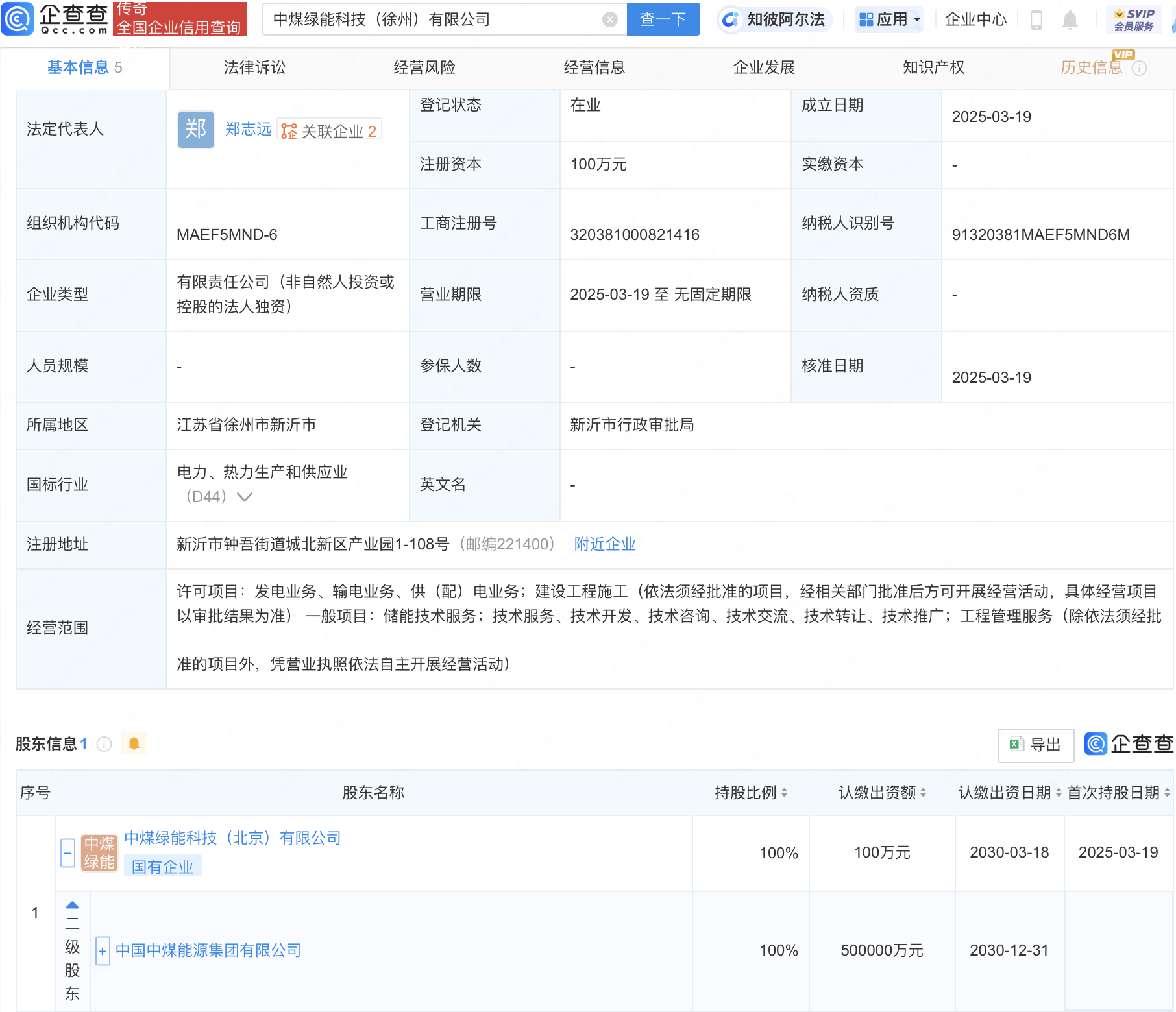Open notifications bell in header
The height and width of the screenshot is (1012, 1176).
point(1070,20)
